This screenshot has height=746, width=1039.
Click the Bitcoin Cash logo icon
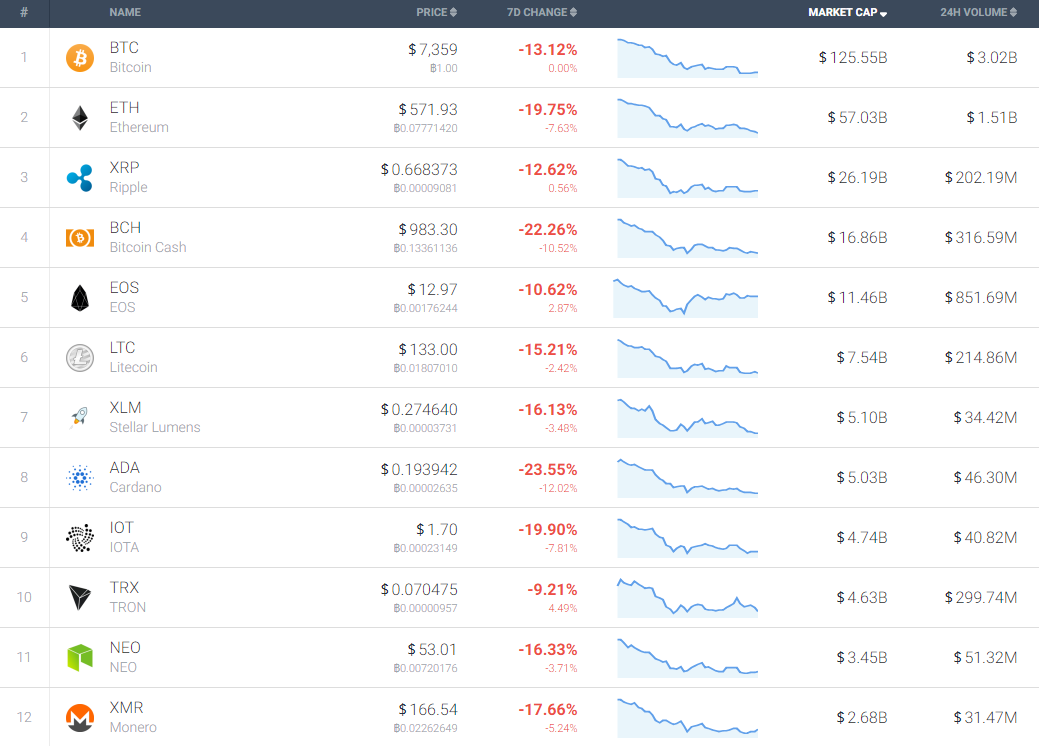80,237
